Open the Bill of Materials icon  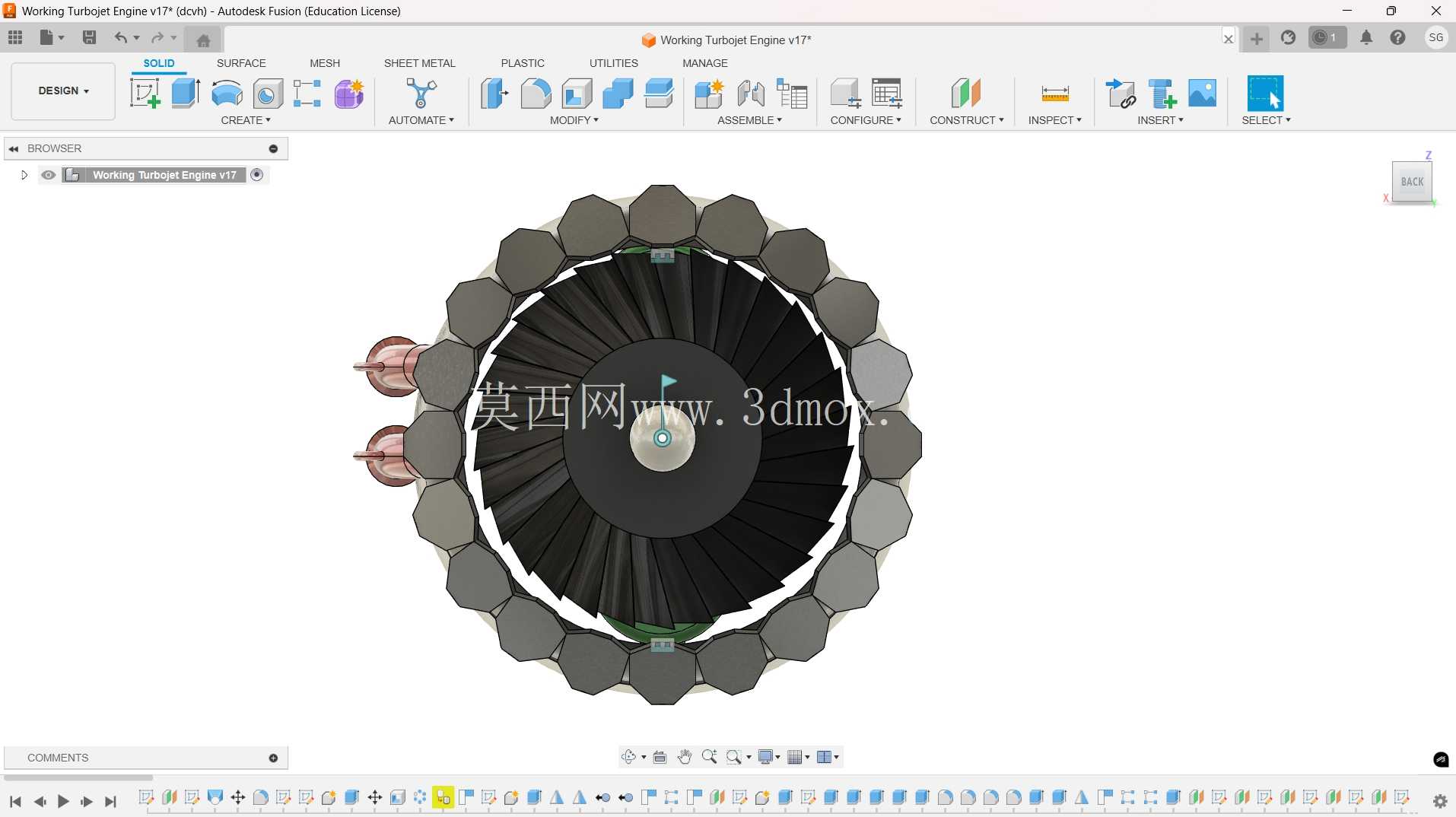[792, 94]
